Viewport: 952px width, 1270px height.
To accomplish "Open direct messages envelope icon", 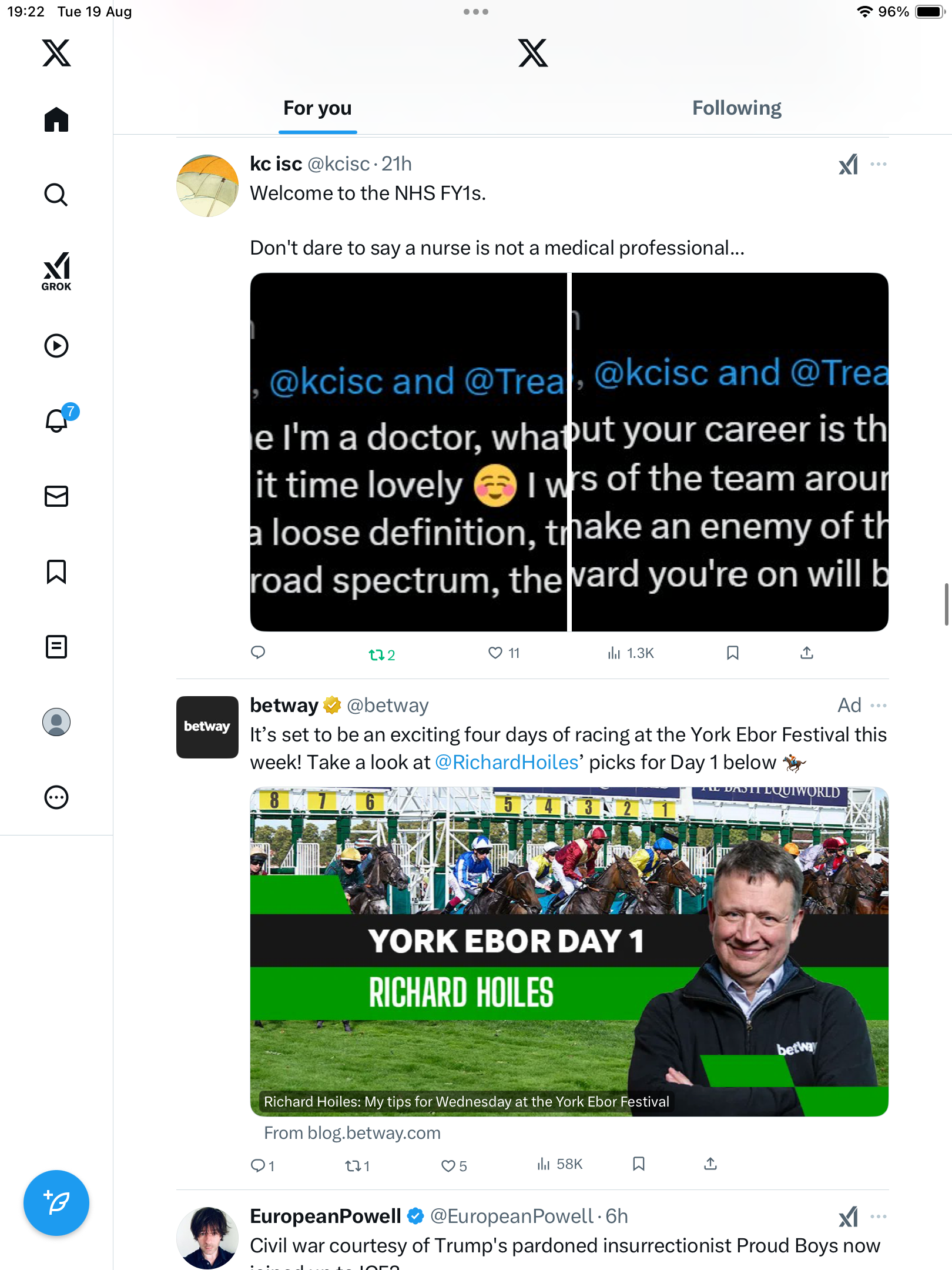I will (56, 496).
